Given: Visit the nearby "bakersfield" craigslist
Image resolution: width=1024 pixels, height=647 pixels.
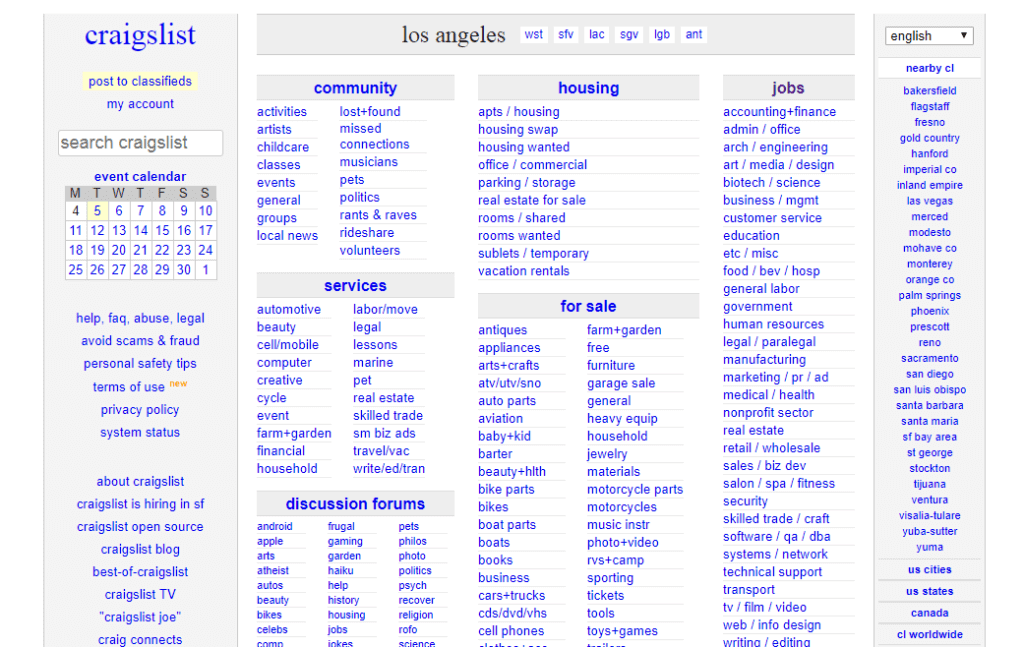Looking at the screenshot, I should pyautogui.click(x=928, y=90).
